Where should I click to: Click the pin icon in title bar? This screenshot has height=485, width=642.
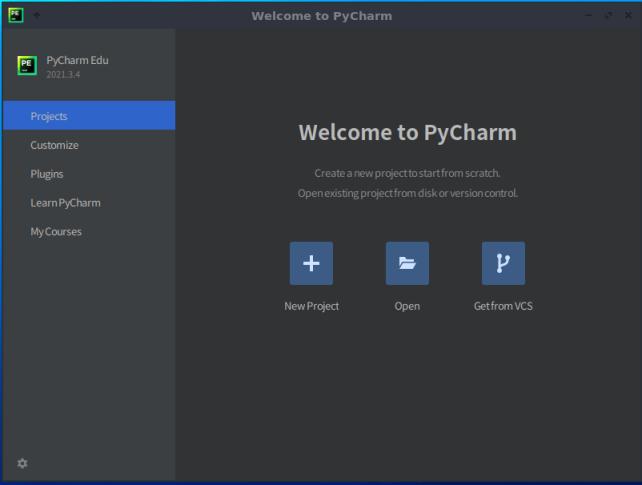pos(36,15)
